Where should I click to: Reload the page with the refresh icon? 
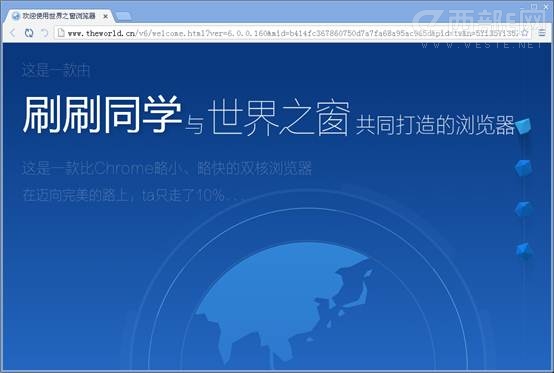coord(29,33)
